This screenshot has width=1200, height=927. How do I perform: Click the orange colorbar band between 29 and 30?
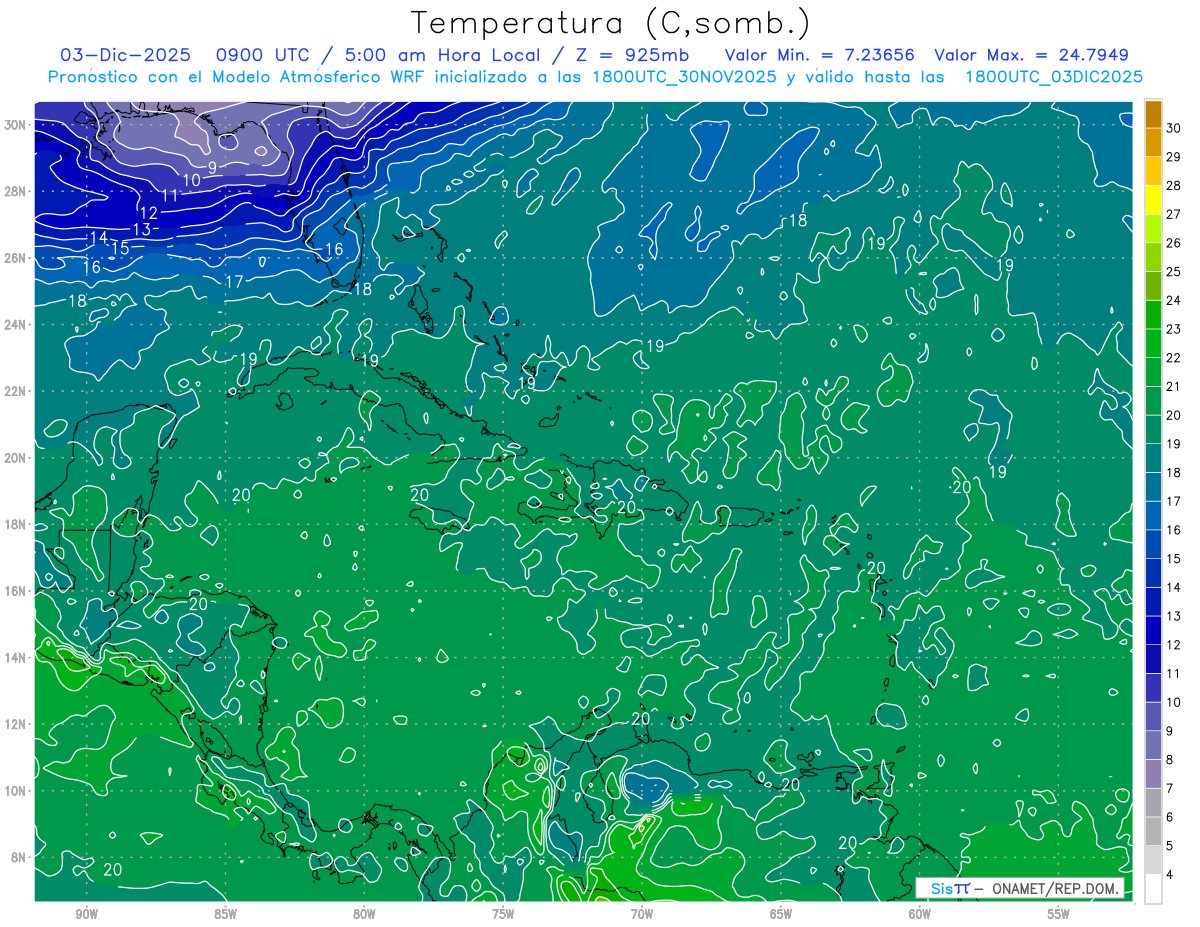coord(1153,143)
